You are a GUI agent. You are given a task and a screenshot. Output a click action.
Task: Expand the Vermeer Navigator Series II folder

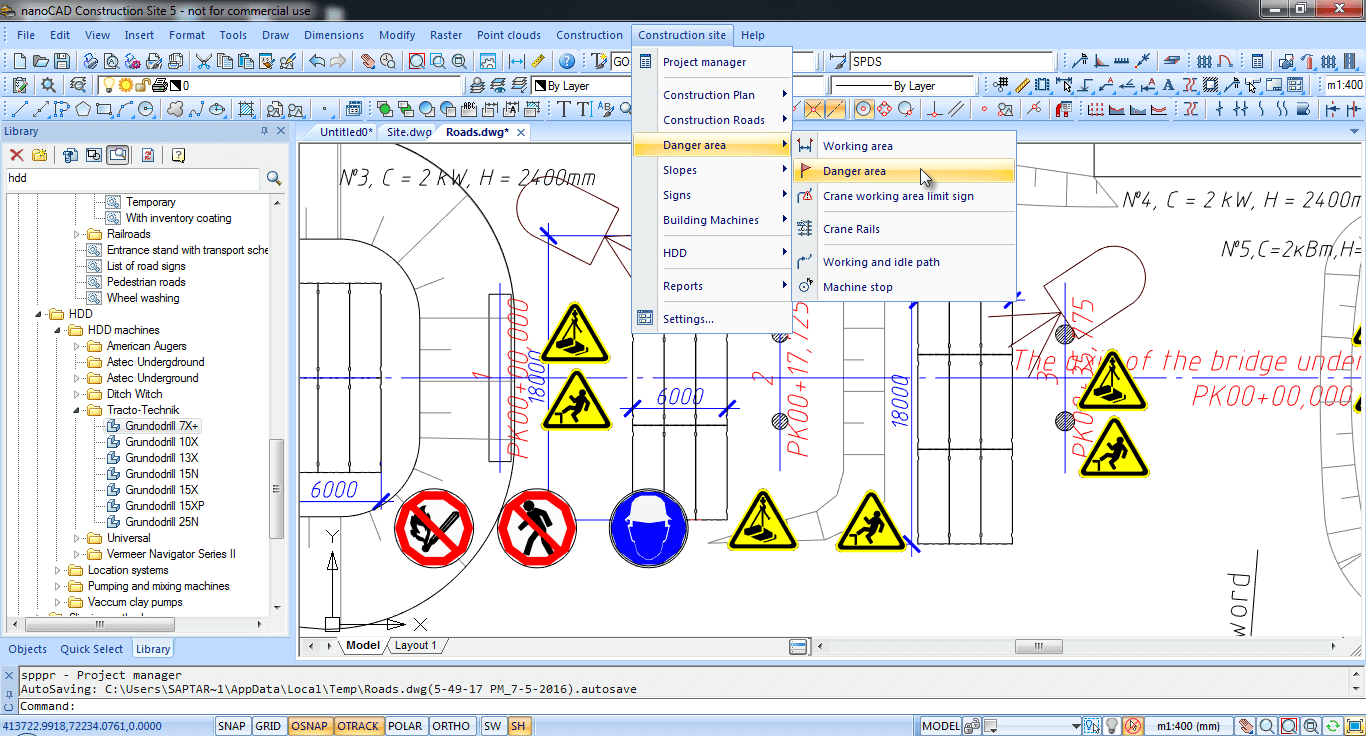[77, 554]
